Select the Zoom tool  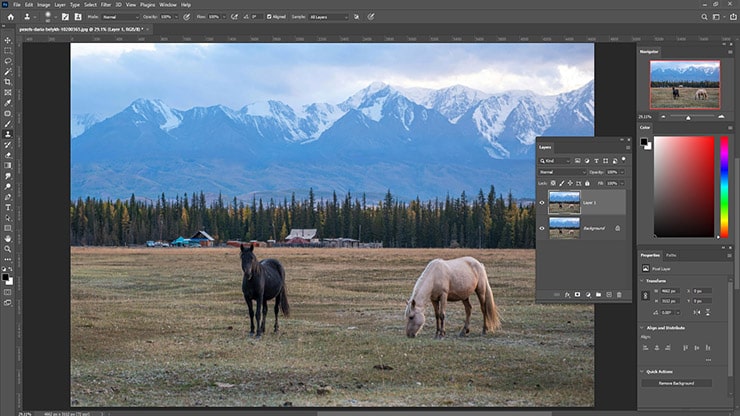click(x=8, y=249)
